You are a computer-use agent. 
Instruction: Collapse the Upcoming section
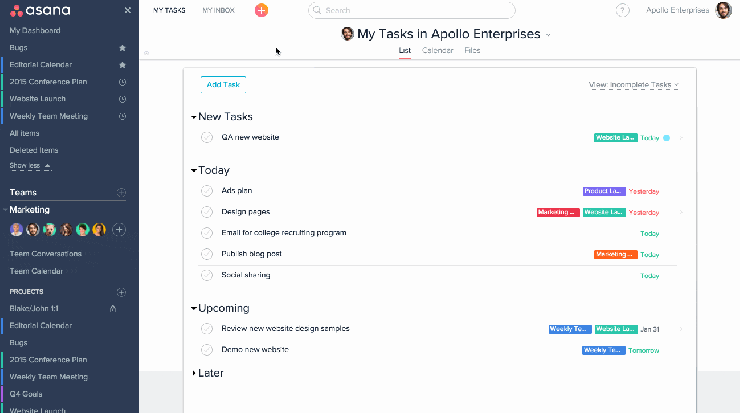tap(194, 309)
